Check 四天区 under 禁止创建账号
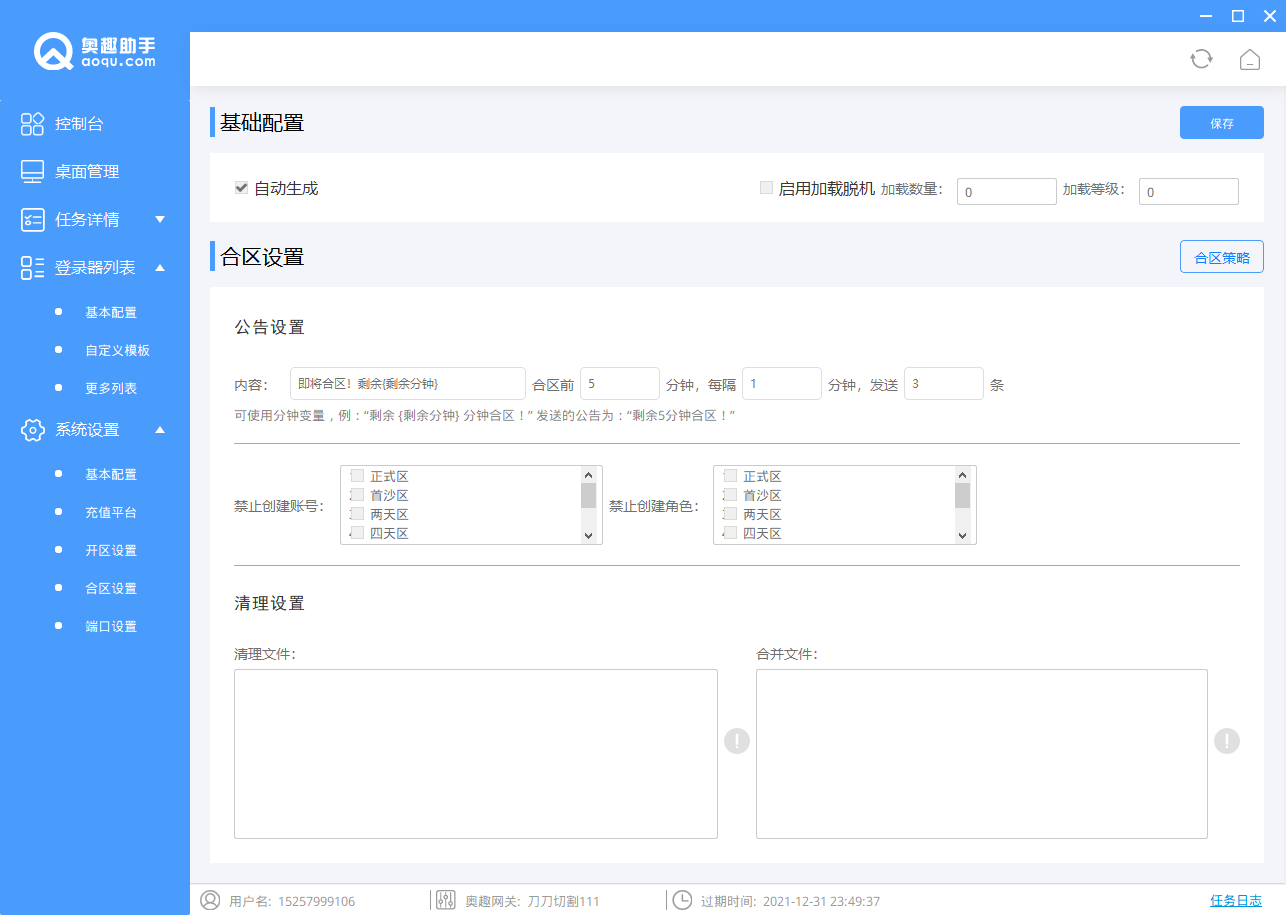The image size is (1286, 915). (x=357, y=533)
